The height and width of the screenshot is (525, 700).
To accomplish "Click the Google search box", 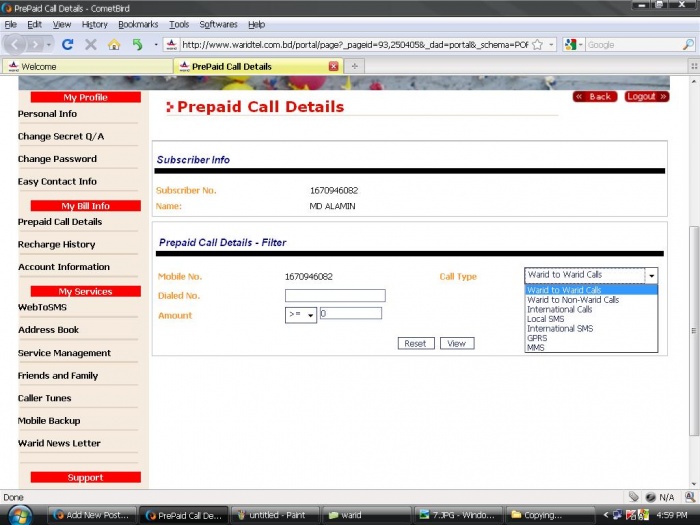I will (x=634, y=45).
